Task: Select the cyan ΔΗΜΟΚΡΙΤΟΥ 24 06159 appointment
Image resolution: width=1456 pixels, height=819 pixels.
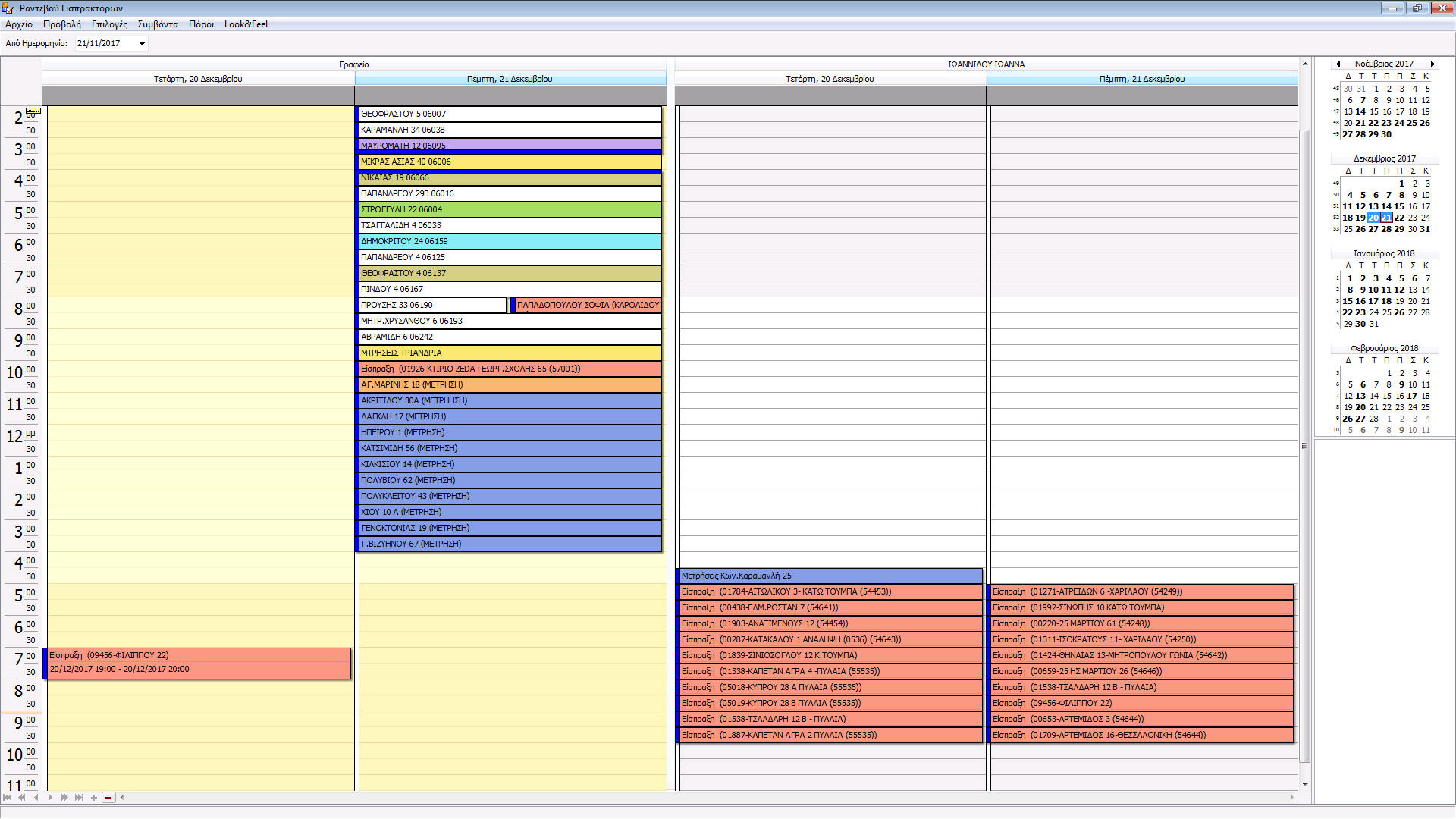Action: tap(510, 241)
